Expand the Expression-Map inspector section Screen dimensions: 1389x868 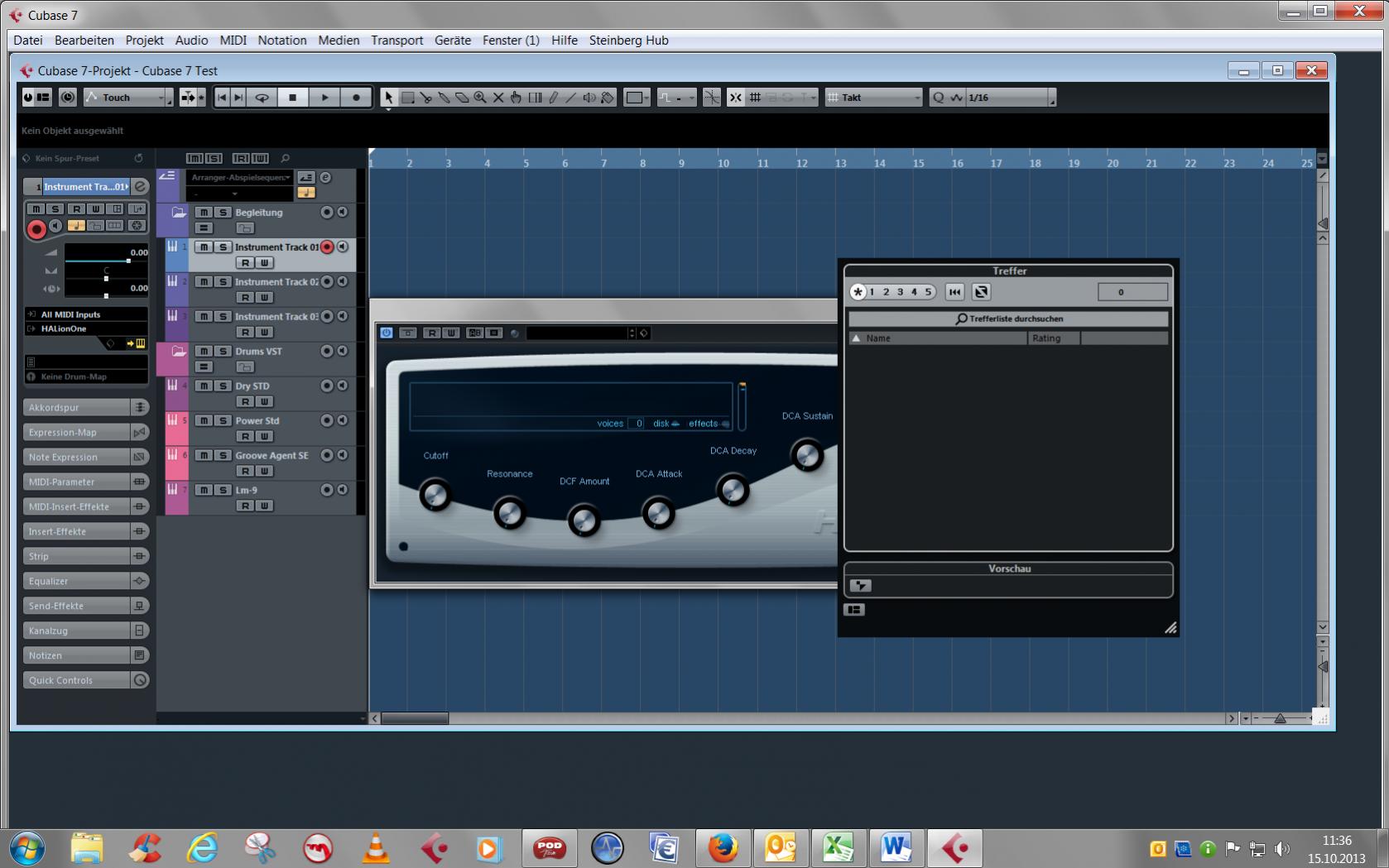85,432
